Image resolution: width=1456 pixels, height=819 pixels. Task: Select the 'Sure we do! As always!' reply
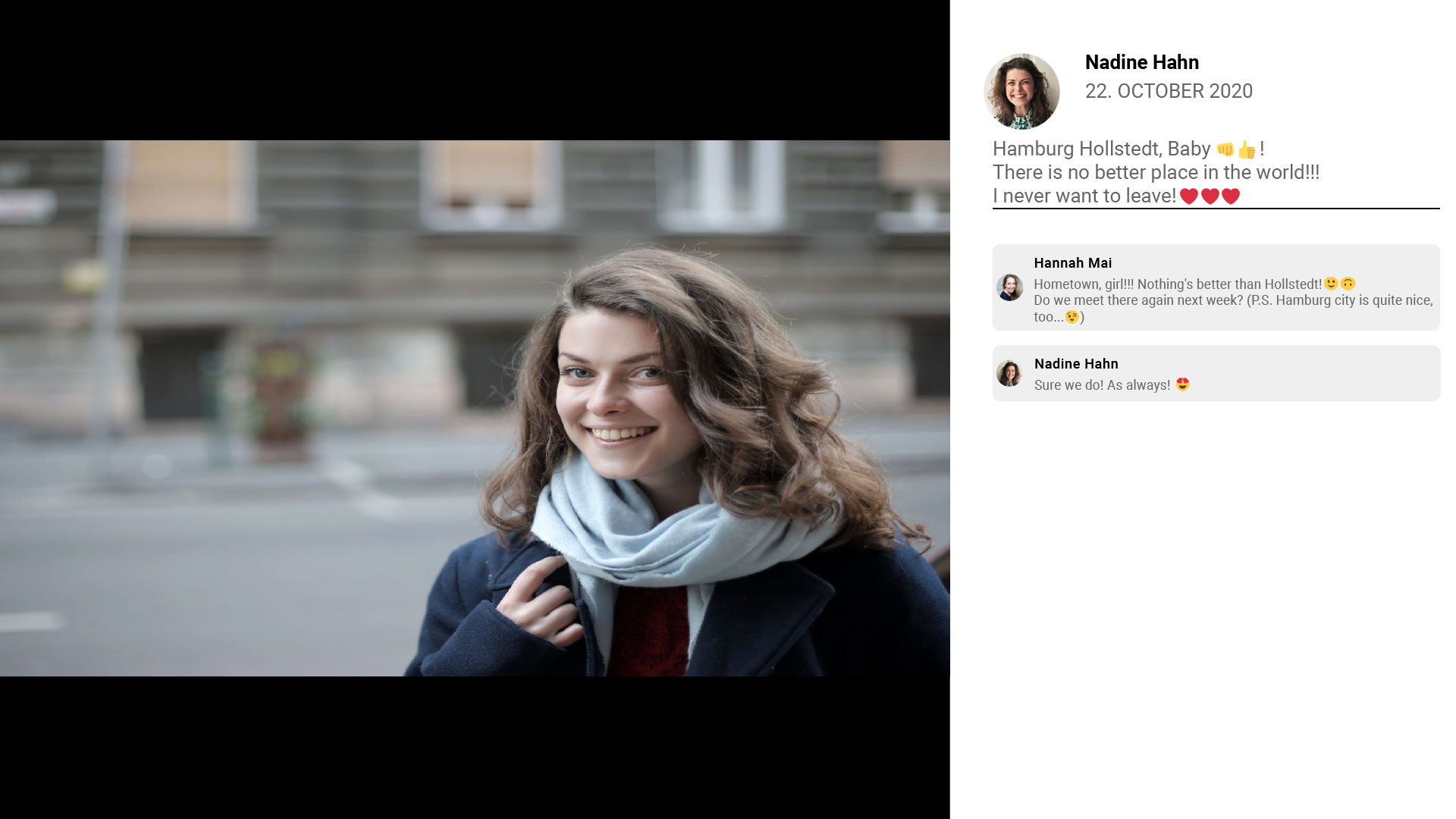click(1216, 373)
